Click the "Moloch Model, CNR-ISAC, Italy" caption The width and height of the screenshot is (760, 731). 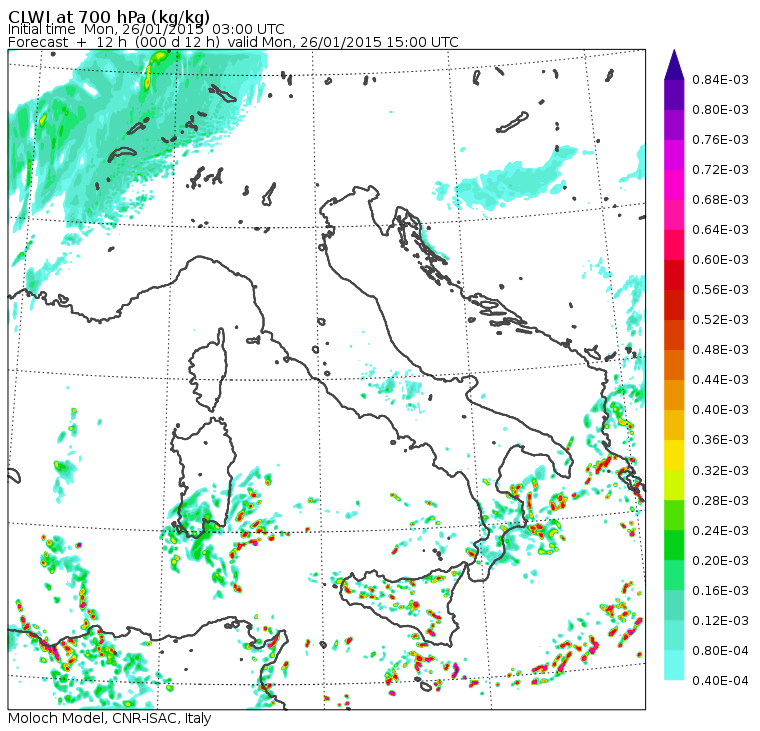pos(110,718)
